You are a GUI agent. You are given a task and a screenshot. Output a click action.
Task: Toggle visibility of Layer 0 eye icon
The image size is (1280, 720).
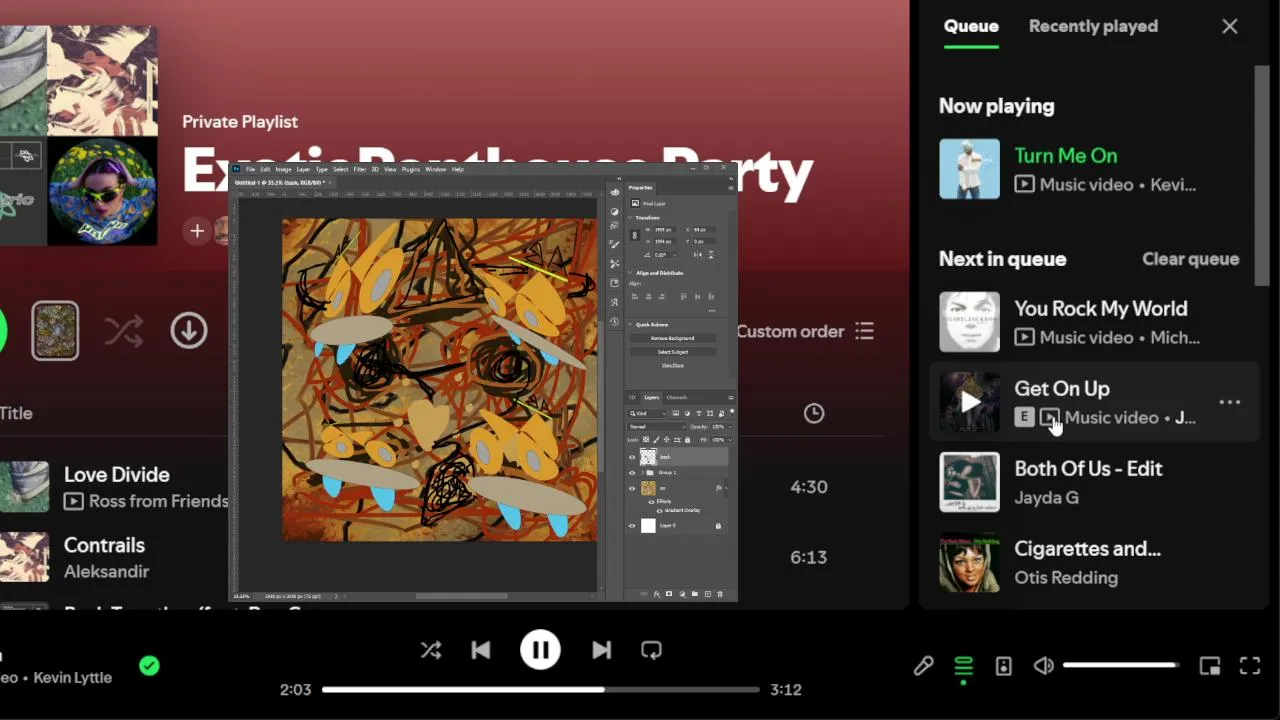coord(632,525)
